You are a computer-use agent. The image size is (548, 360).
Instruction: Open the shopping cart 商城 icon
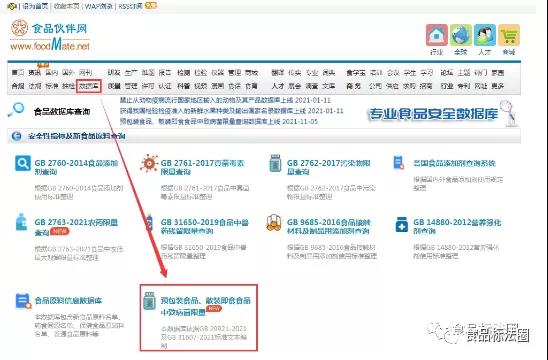coord(509,35)
